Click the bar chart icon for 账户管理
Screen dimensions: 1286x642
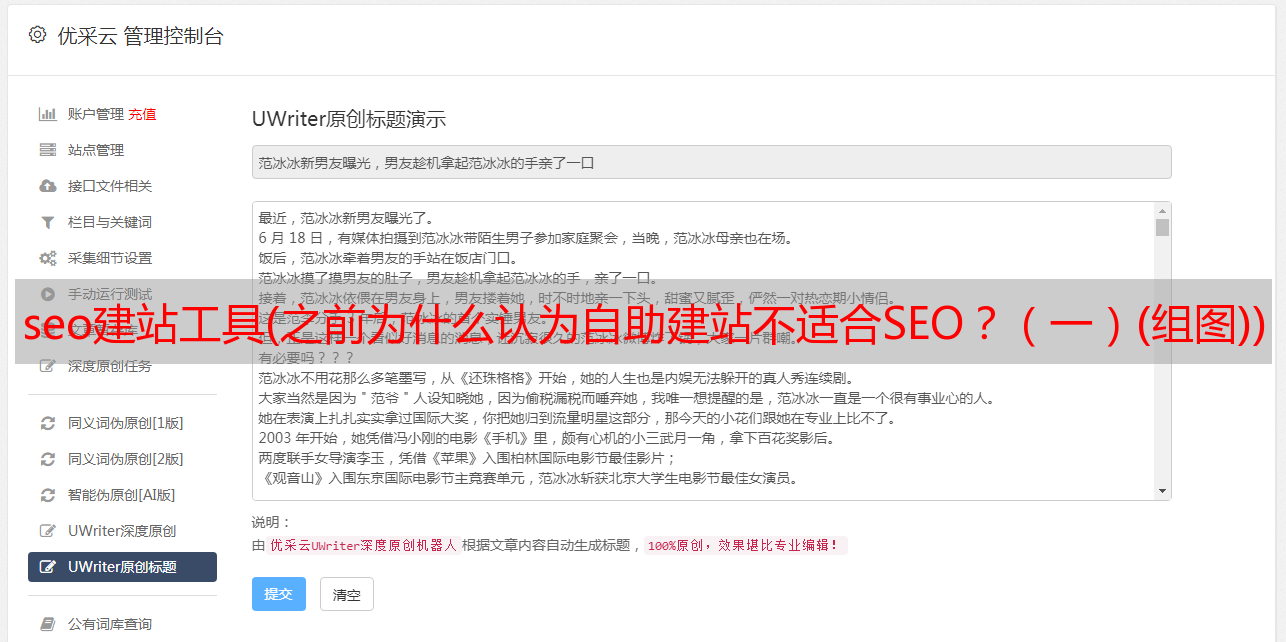pos(47,114)
